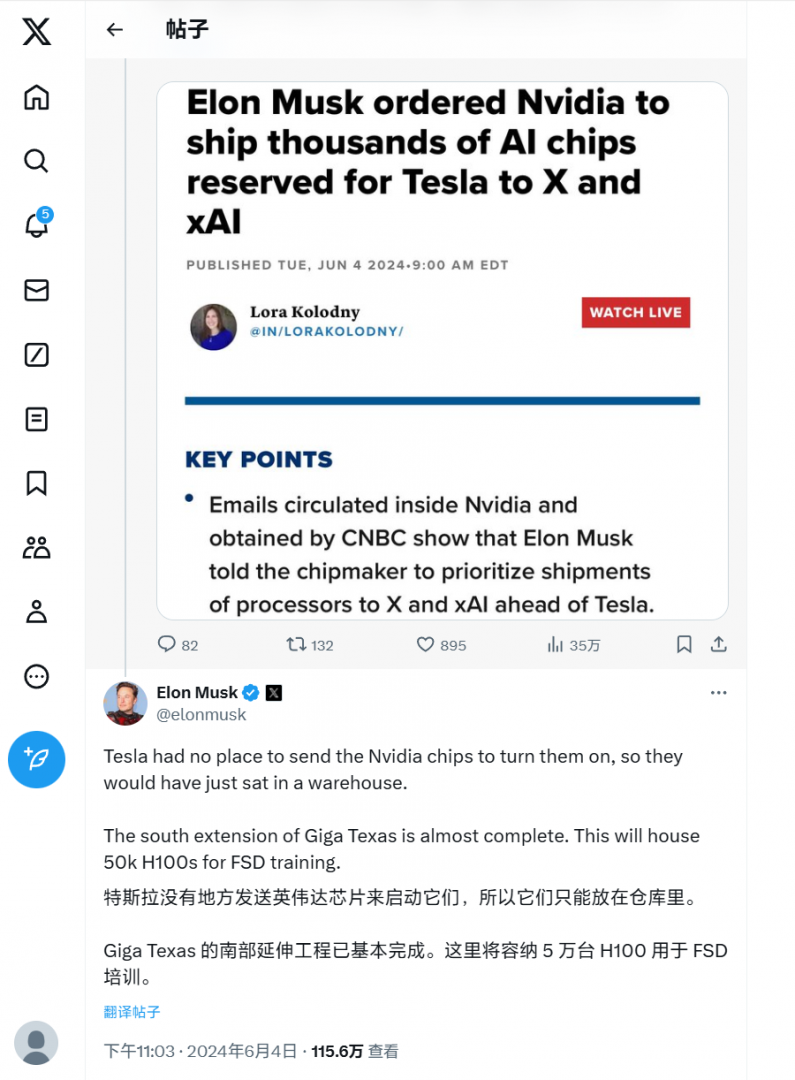Like the quoted post with 895 likes
The height and width of the screenshot is (1080, 795).
(425, 645)
